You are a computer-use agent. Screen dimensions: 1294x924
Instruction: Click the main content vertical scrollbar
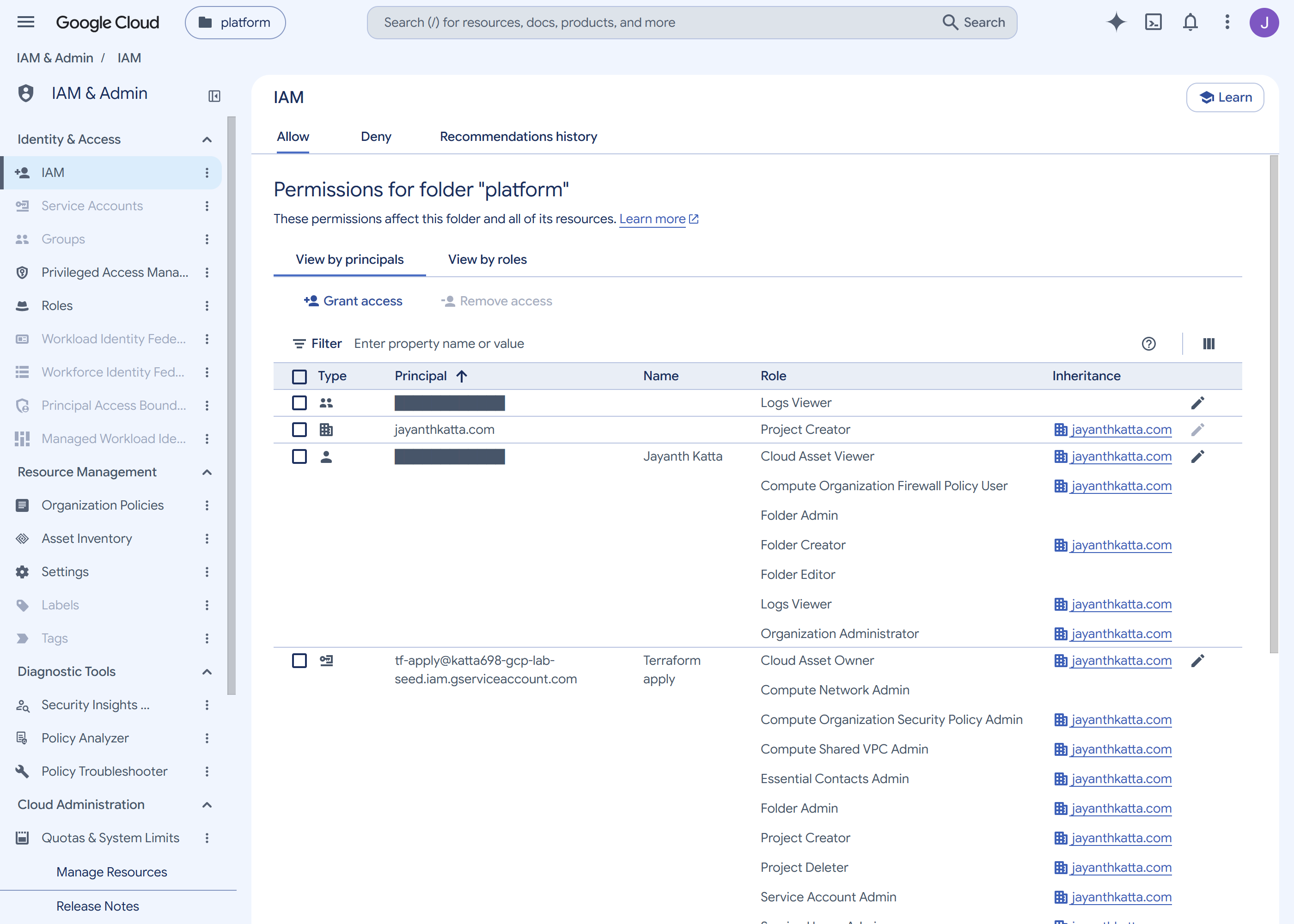1274,404
